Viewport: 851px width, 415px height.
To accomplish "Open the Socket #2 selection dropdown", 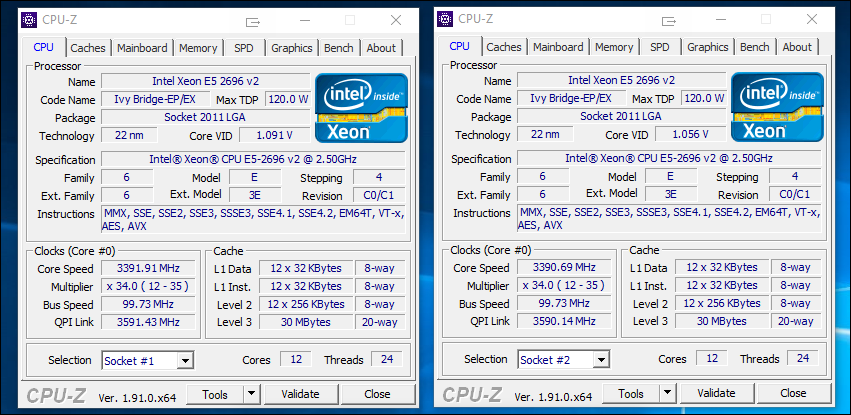I will [x=601, y=359].
